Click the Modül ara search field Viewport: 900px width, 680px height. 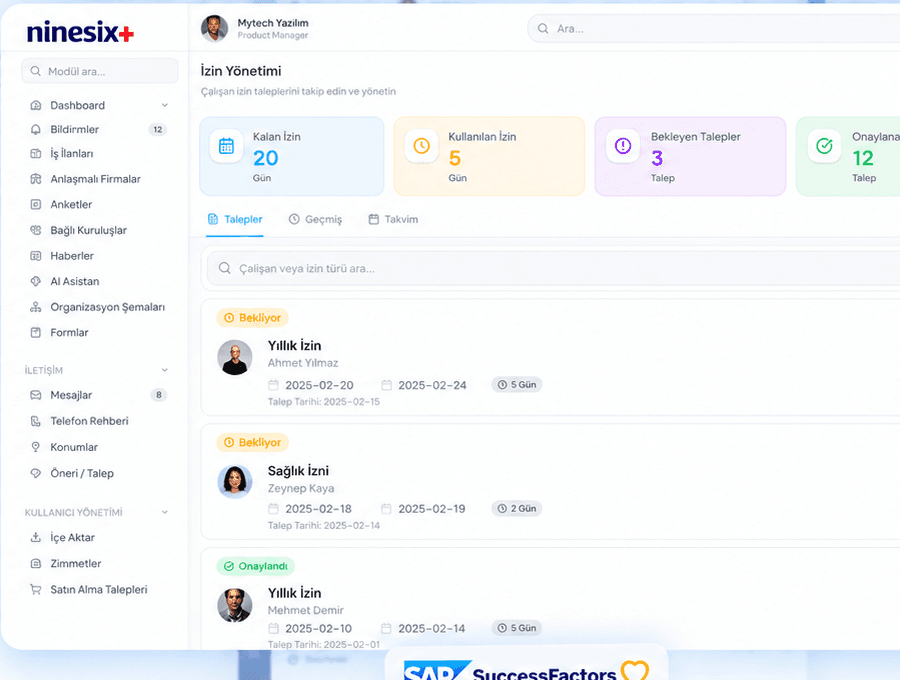coord(100,71)
